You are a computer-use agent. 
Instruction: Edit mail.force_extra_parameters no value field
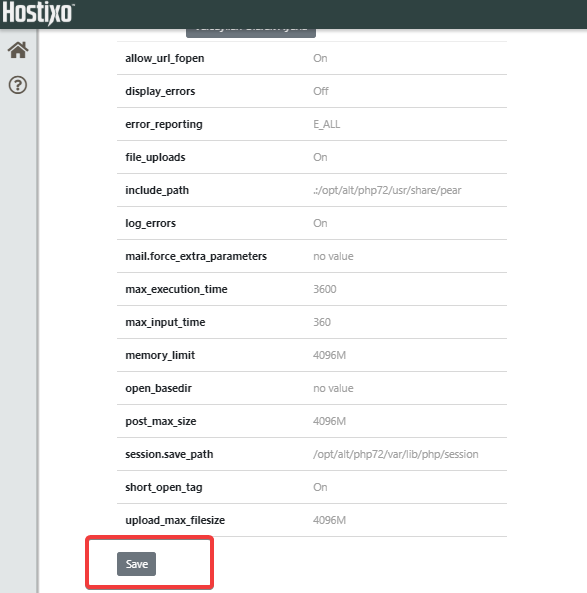click(333, 256)
